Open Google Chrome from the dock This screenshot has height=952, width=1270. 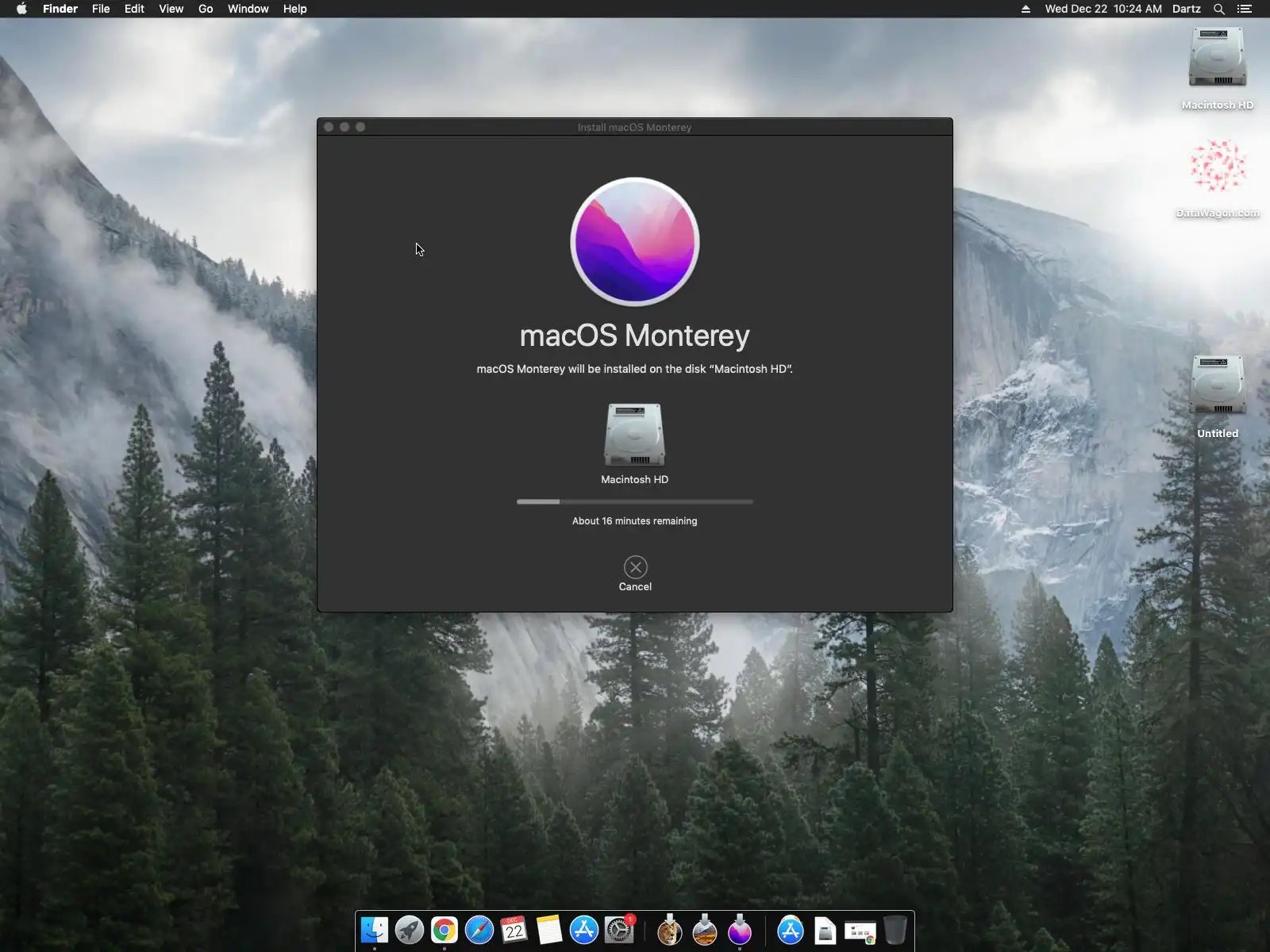[444, 930]
